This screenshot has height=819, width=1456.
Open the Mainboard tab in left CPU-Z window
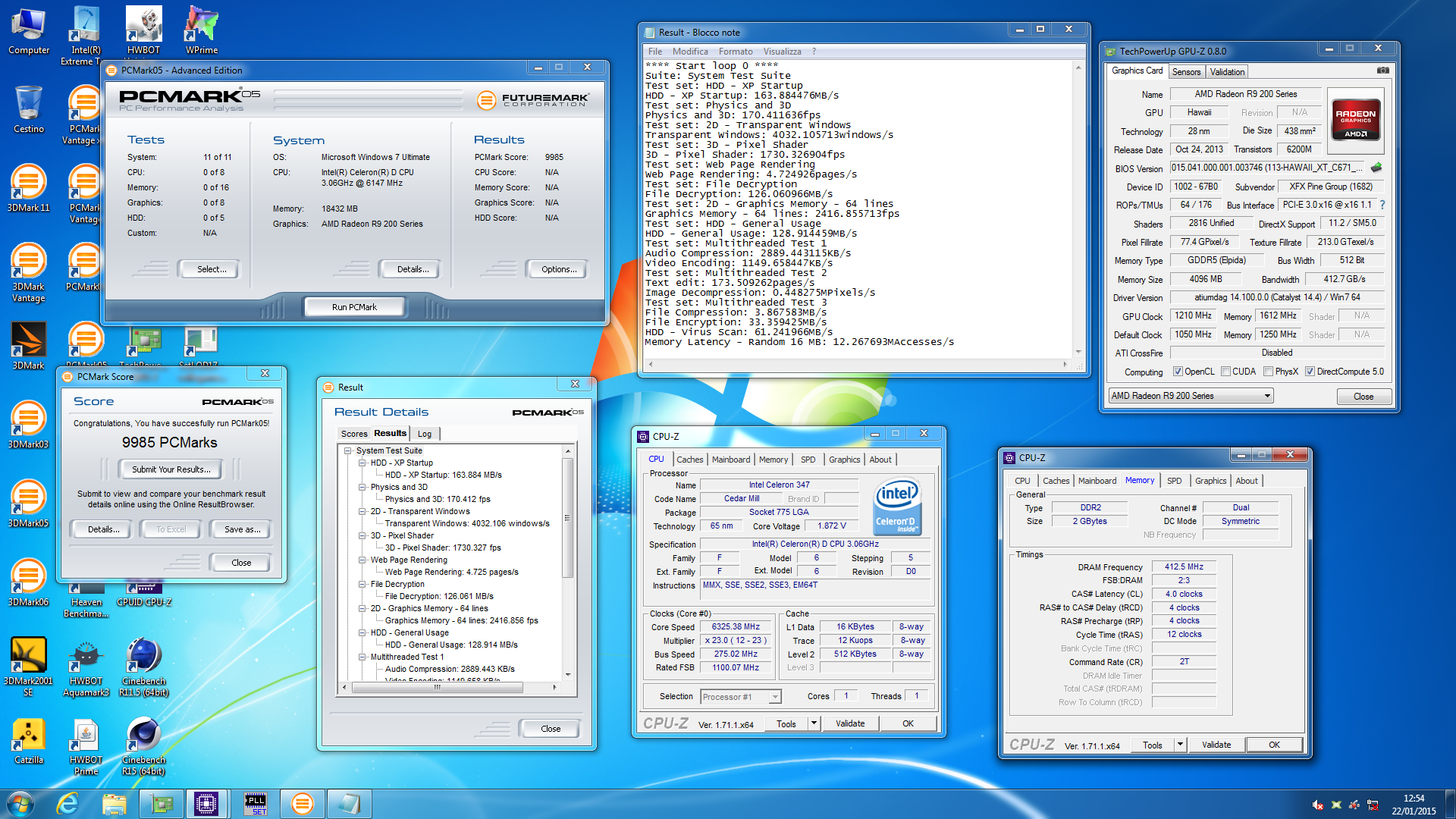pos(730,460)
